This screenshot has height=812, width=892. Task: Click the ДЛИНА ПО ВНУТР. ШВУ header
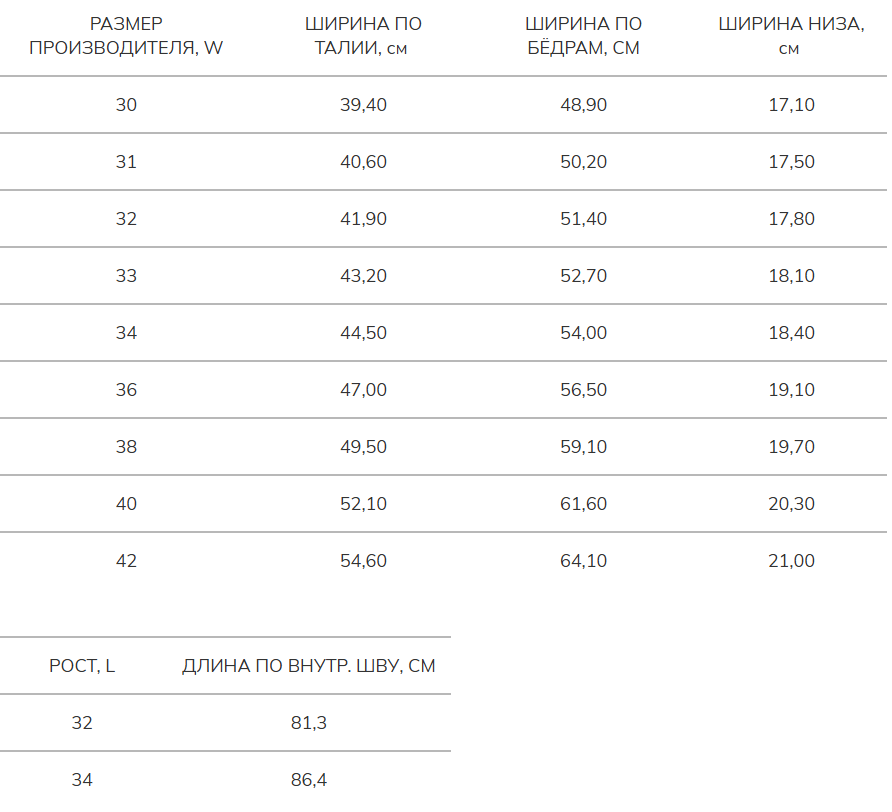(x=308, y=666)
